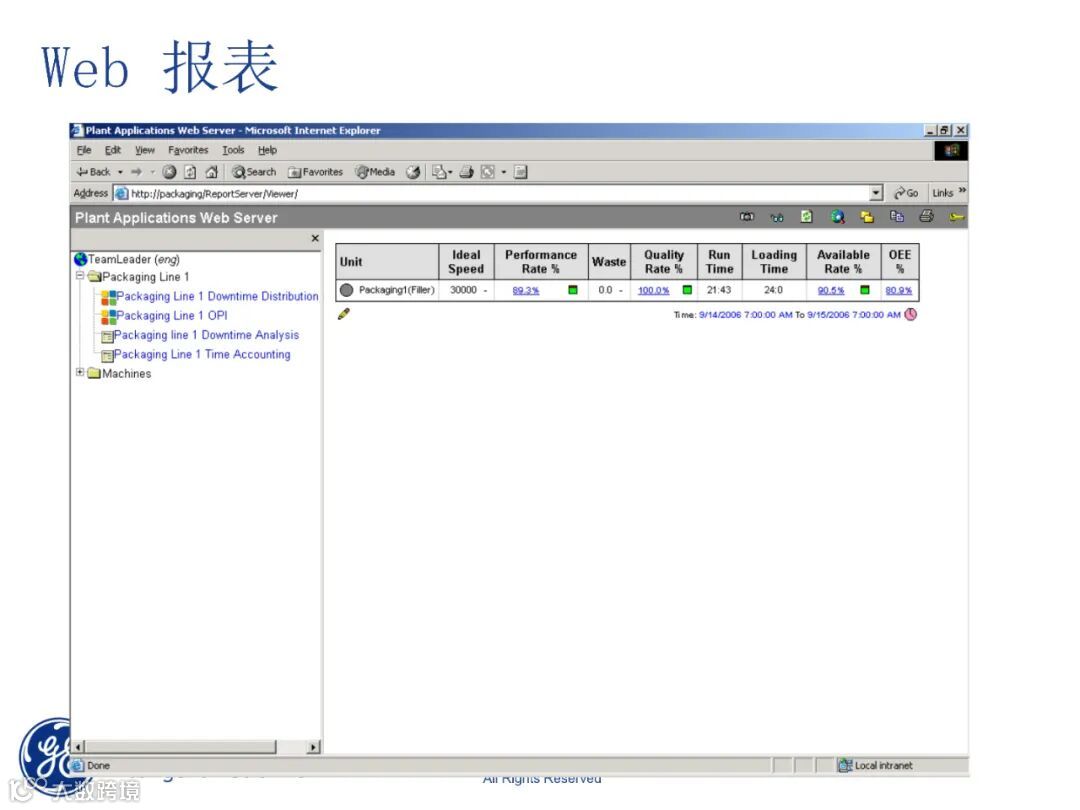Image resolution: width=1080 pixels, height=810 pixels.
Task: Click the Packaging1(Filler) unit status circle
Action: (346, 291)
